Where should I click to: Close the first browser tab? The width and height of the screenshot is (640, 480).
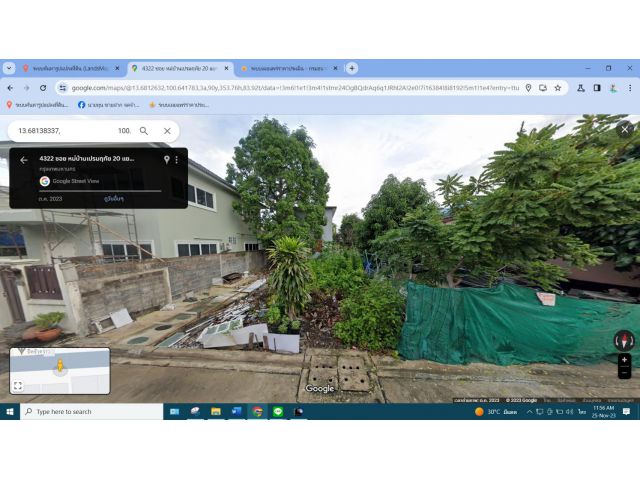pyautogui.click(x=118, y=69)
